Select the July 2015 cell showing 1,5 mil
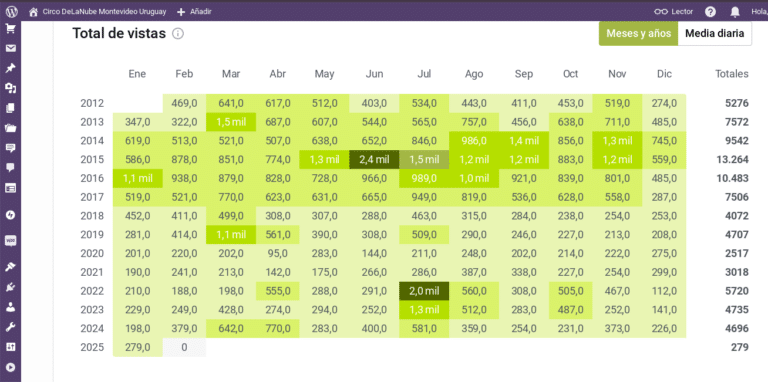The width and height of the screenshot is (768, 382). pos(424,160)
